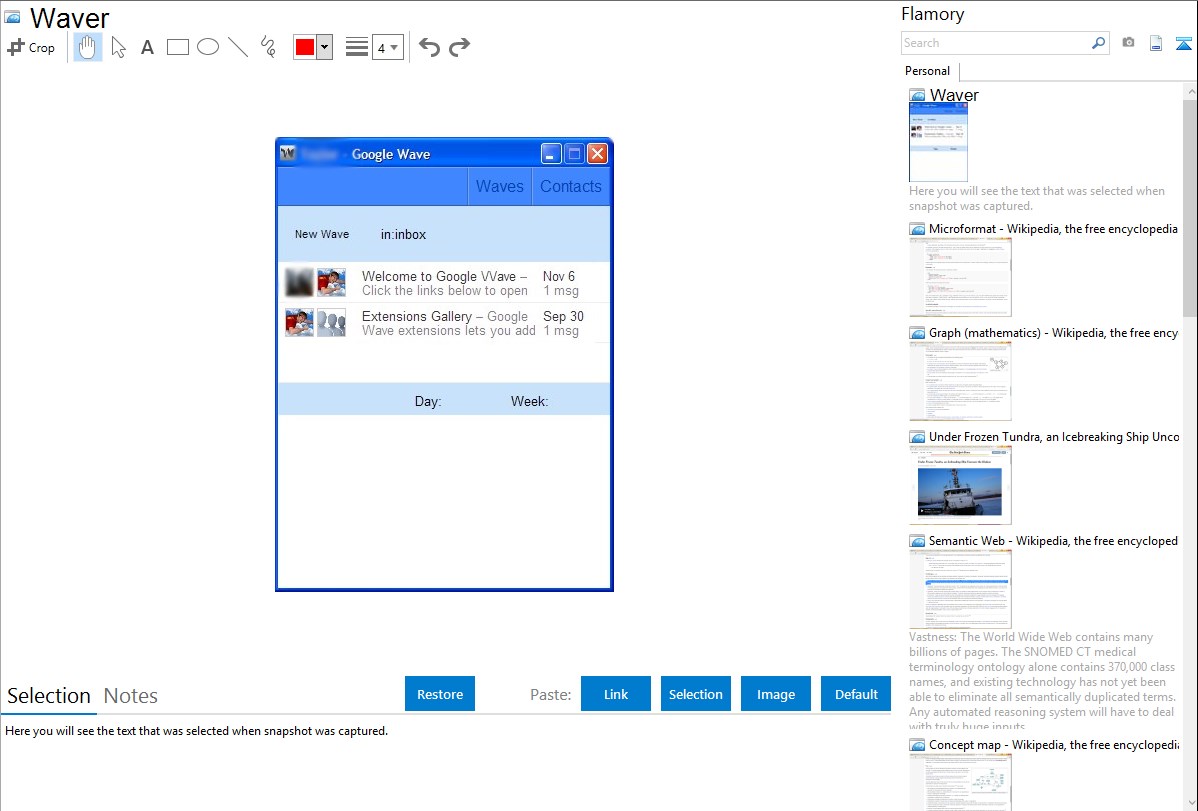The image size is (1198, 811).
Task: Click the Semantic Web Vastness description text
Action: pos(1042,681)
